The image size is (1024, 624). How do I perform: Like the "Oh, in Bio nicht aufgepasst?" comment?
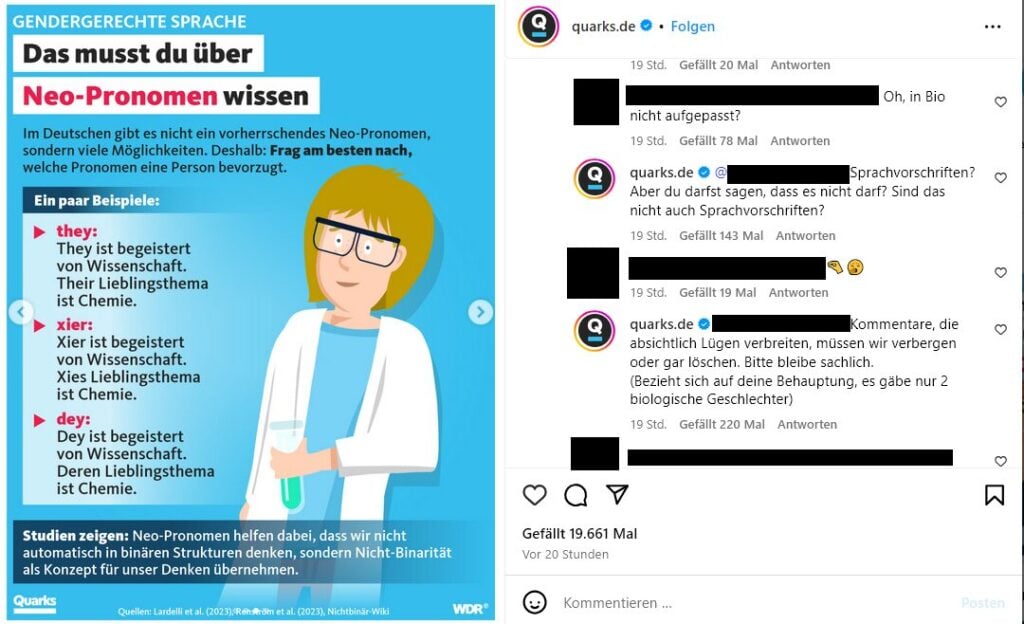[x=1000, y=102]
